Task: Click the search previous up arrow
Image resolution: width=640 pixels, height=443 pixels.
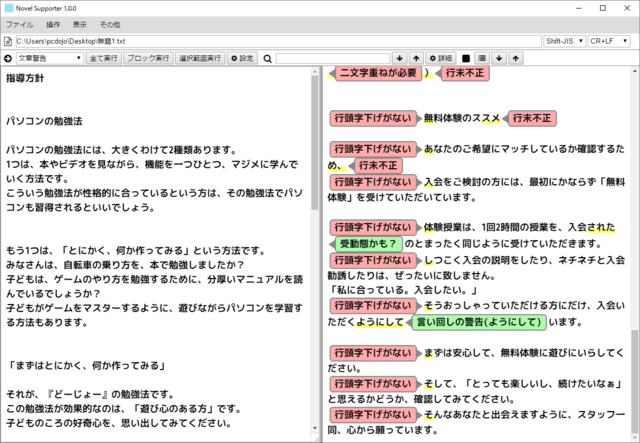Action: 415,59
